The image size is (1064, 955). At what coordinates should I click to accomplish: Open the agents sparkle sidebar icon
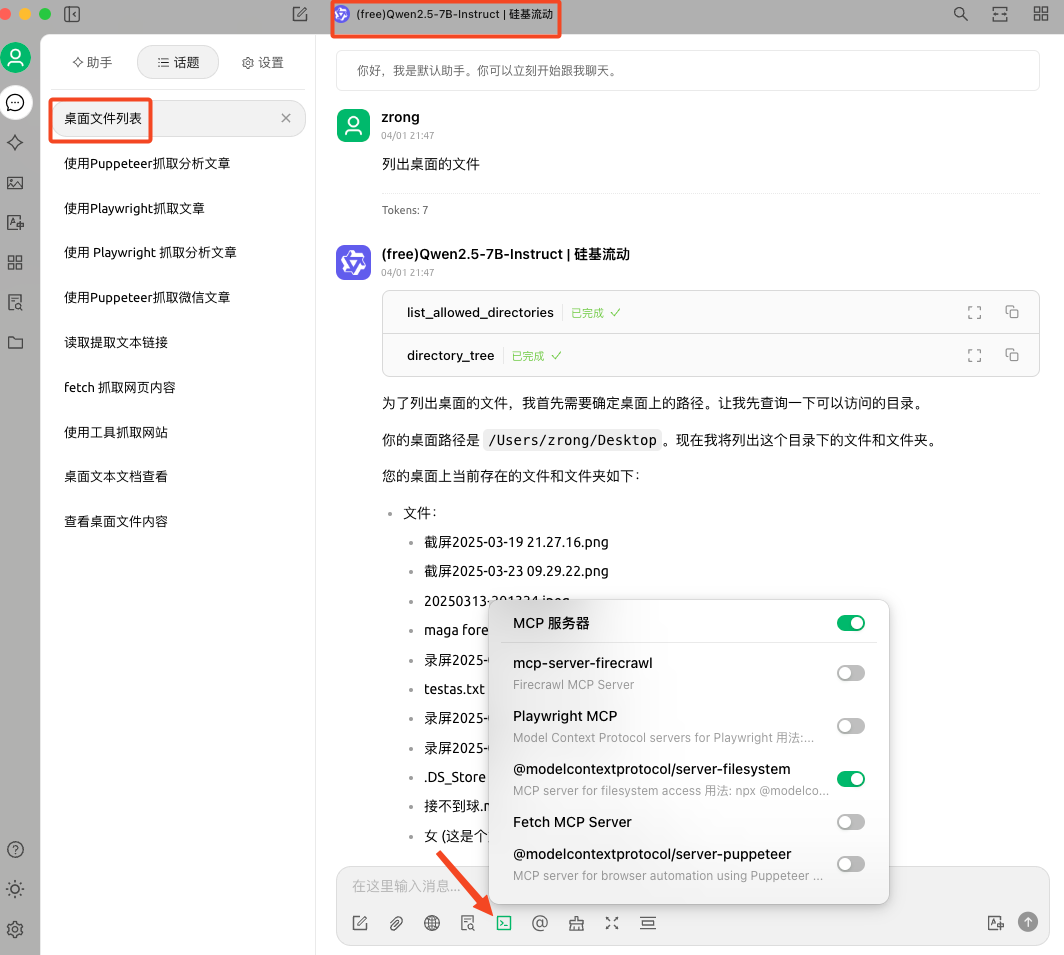click(15, 143)
